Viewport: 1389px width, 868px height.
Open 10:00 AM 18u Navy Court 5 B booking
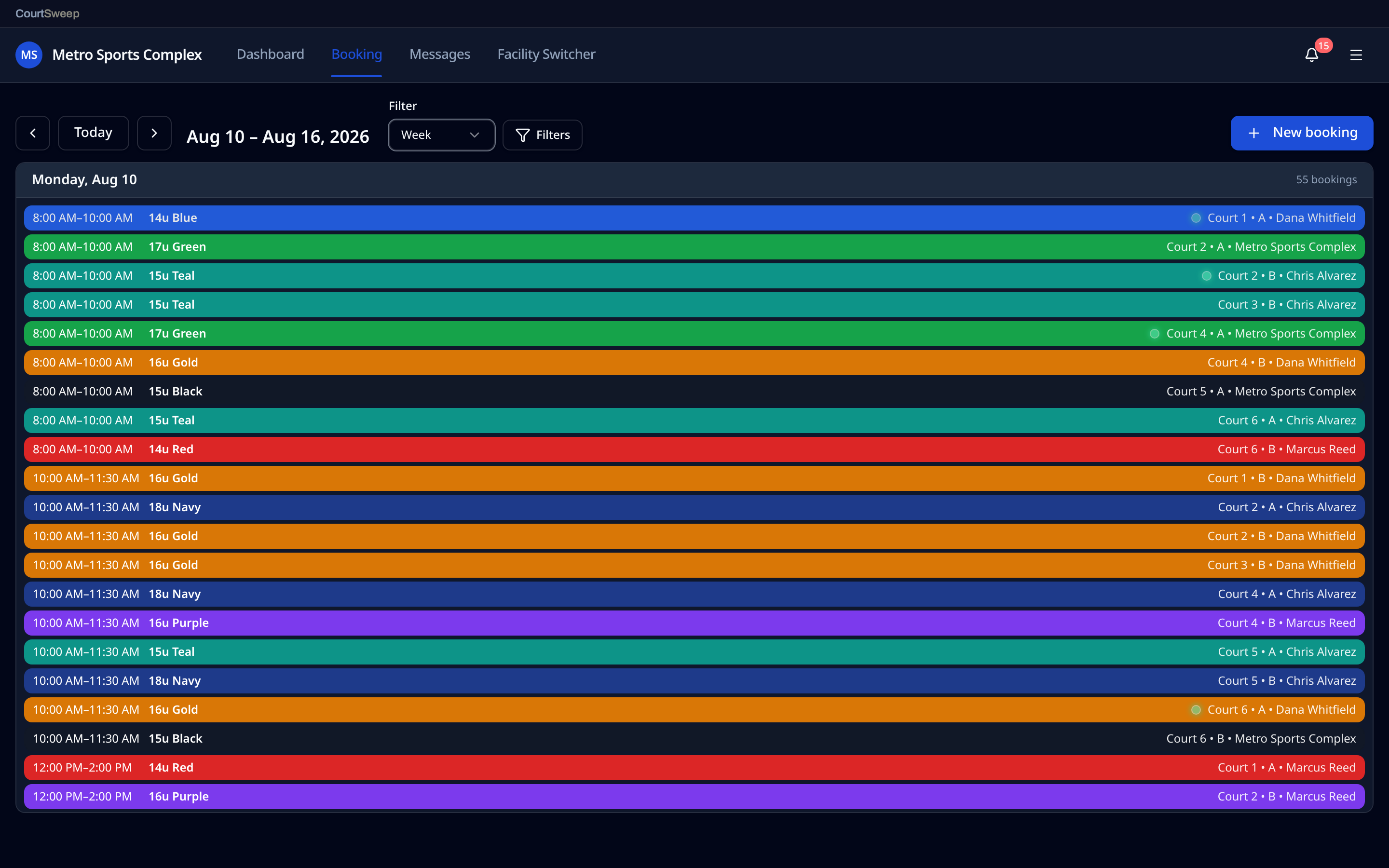[694, 681]
